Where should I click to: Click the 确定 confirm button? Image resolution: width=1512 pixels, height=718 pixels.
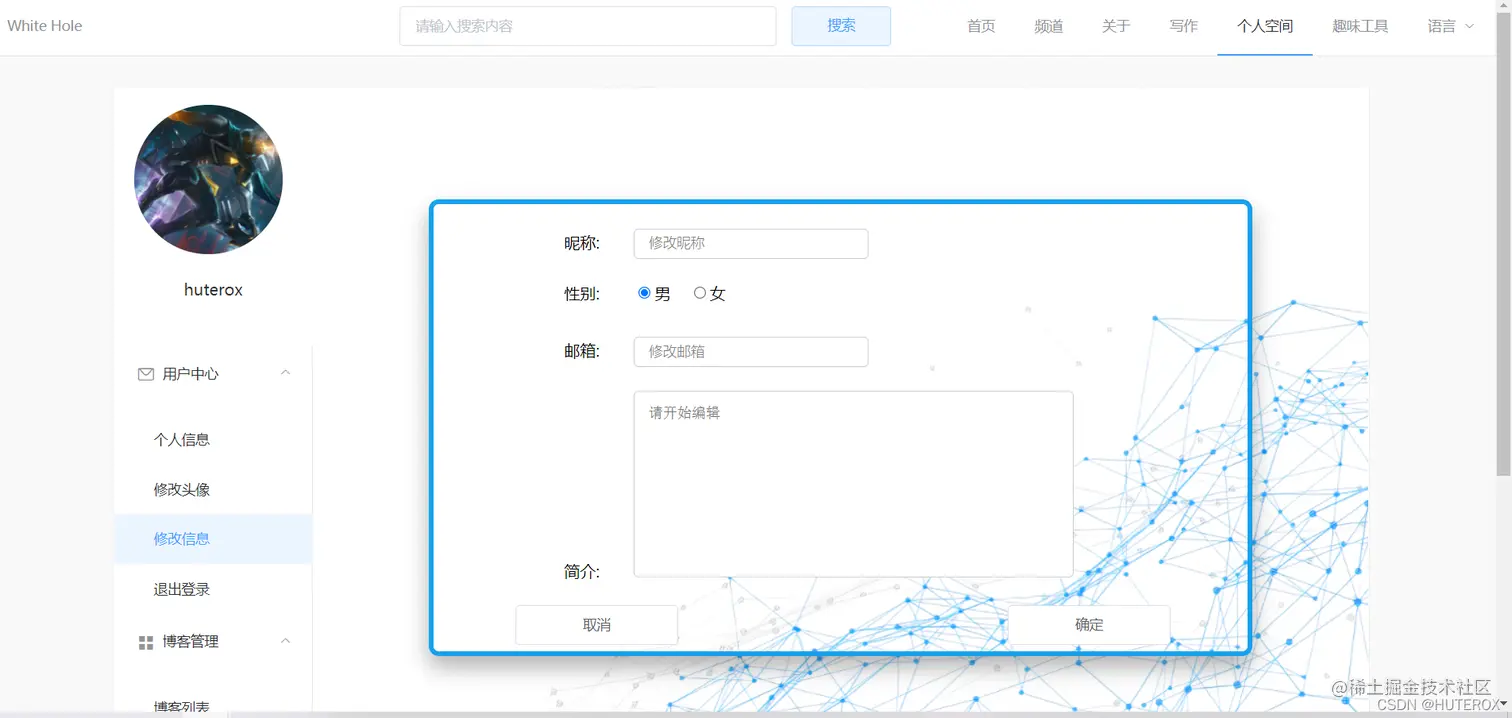1089,624
